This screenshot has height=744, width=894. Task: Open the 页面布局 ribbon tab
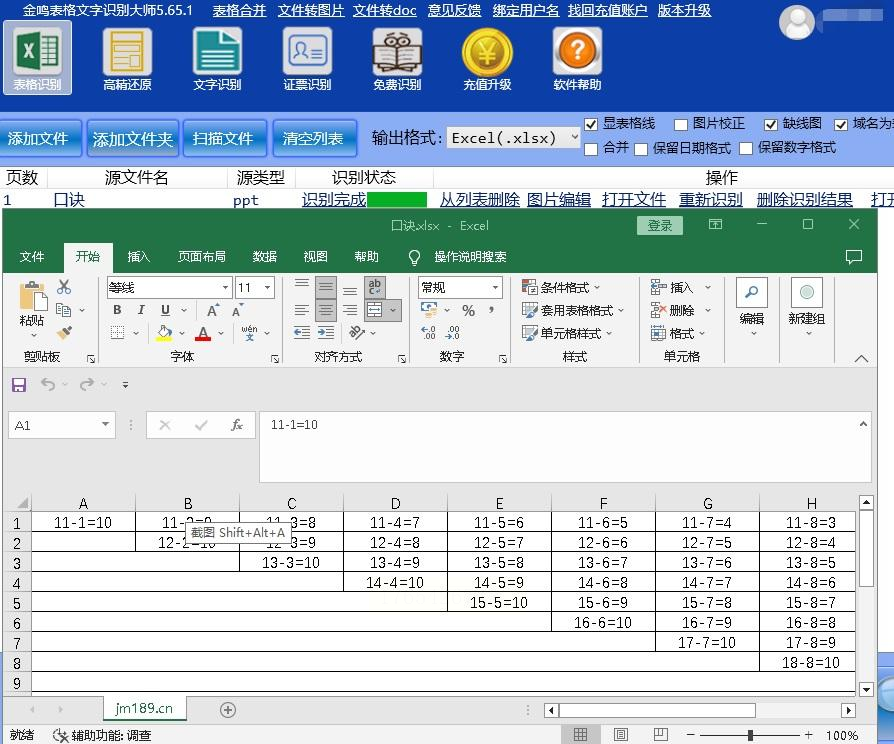(201, 257)
